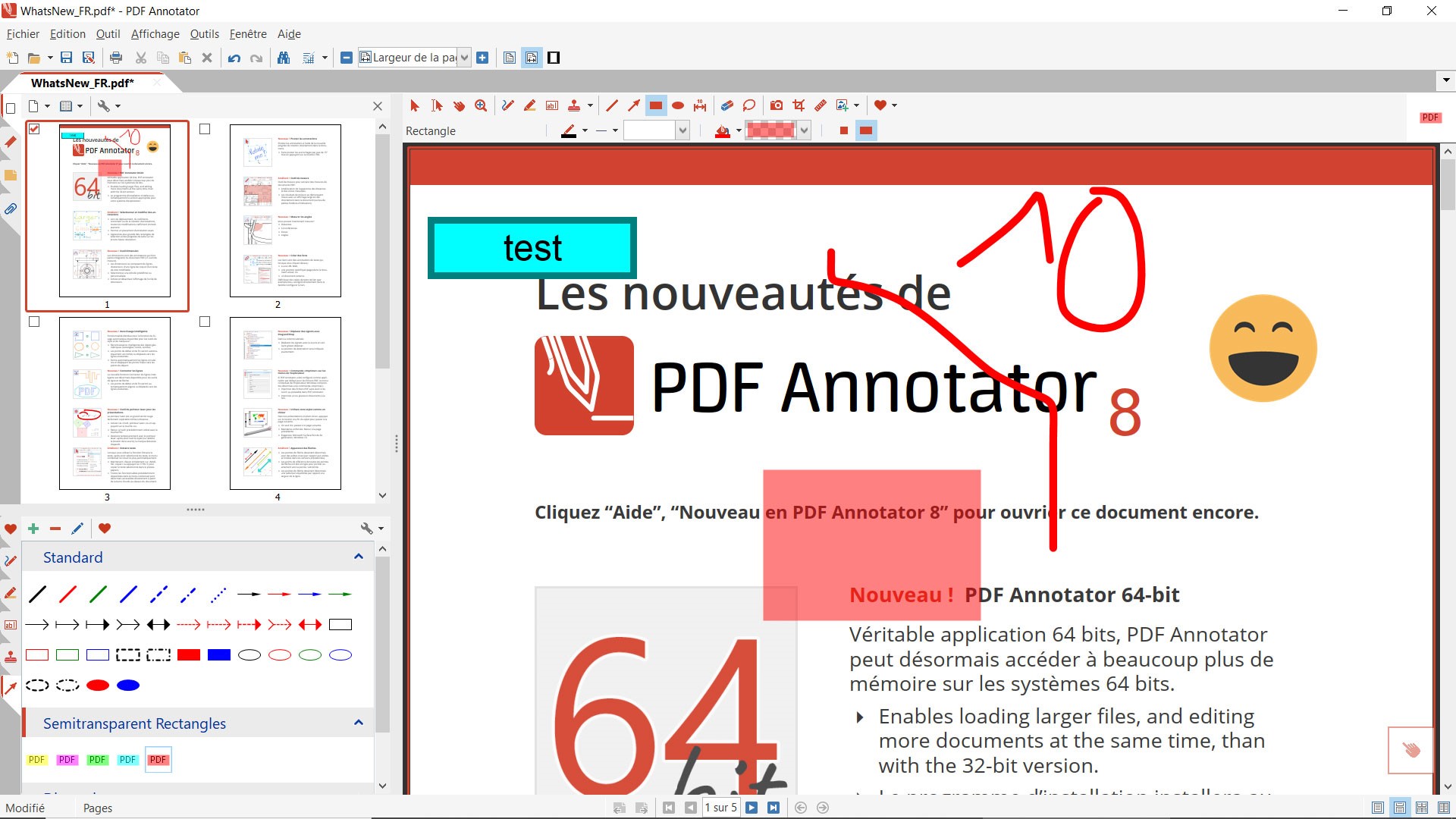
Task: Choose the Arrow drawing tool
Action: click(634, 105)
